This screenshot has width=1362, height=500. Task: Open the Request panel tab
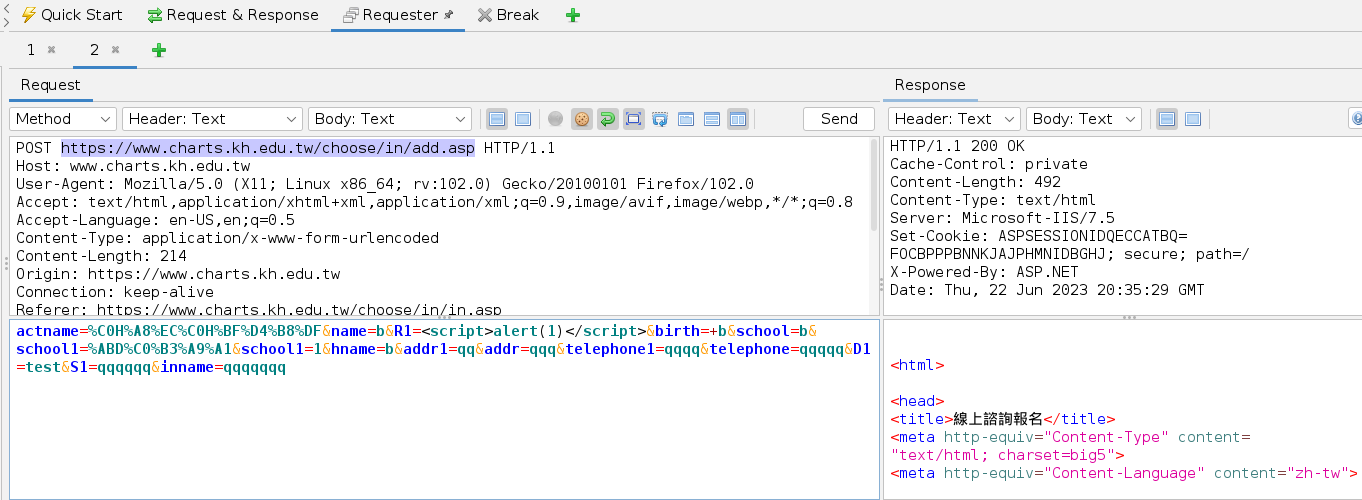tap(50, 85)
